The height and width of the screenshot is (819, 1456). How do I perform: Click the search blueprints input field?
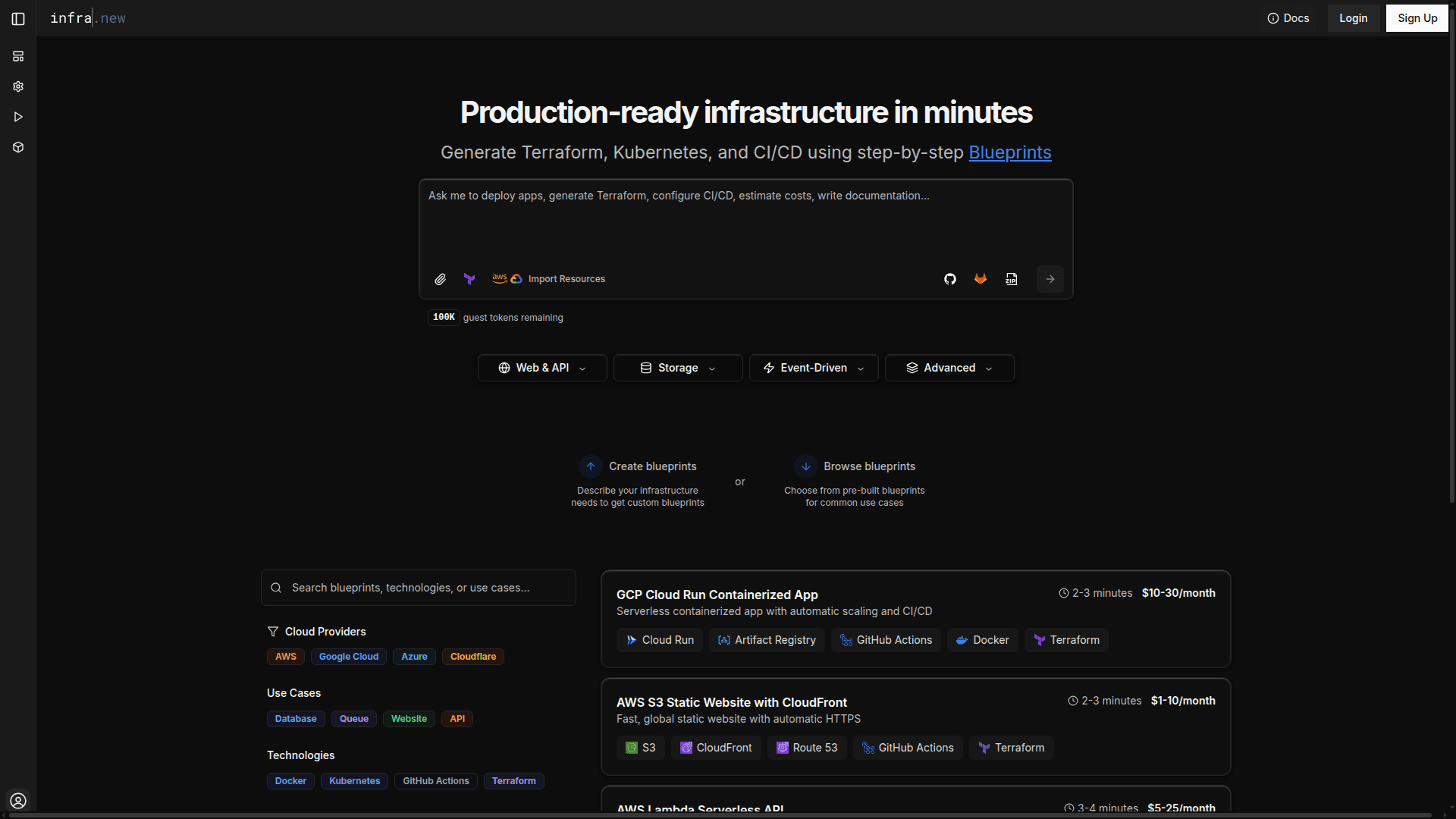pos(419,588)
